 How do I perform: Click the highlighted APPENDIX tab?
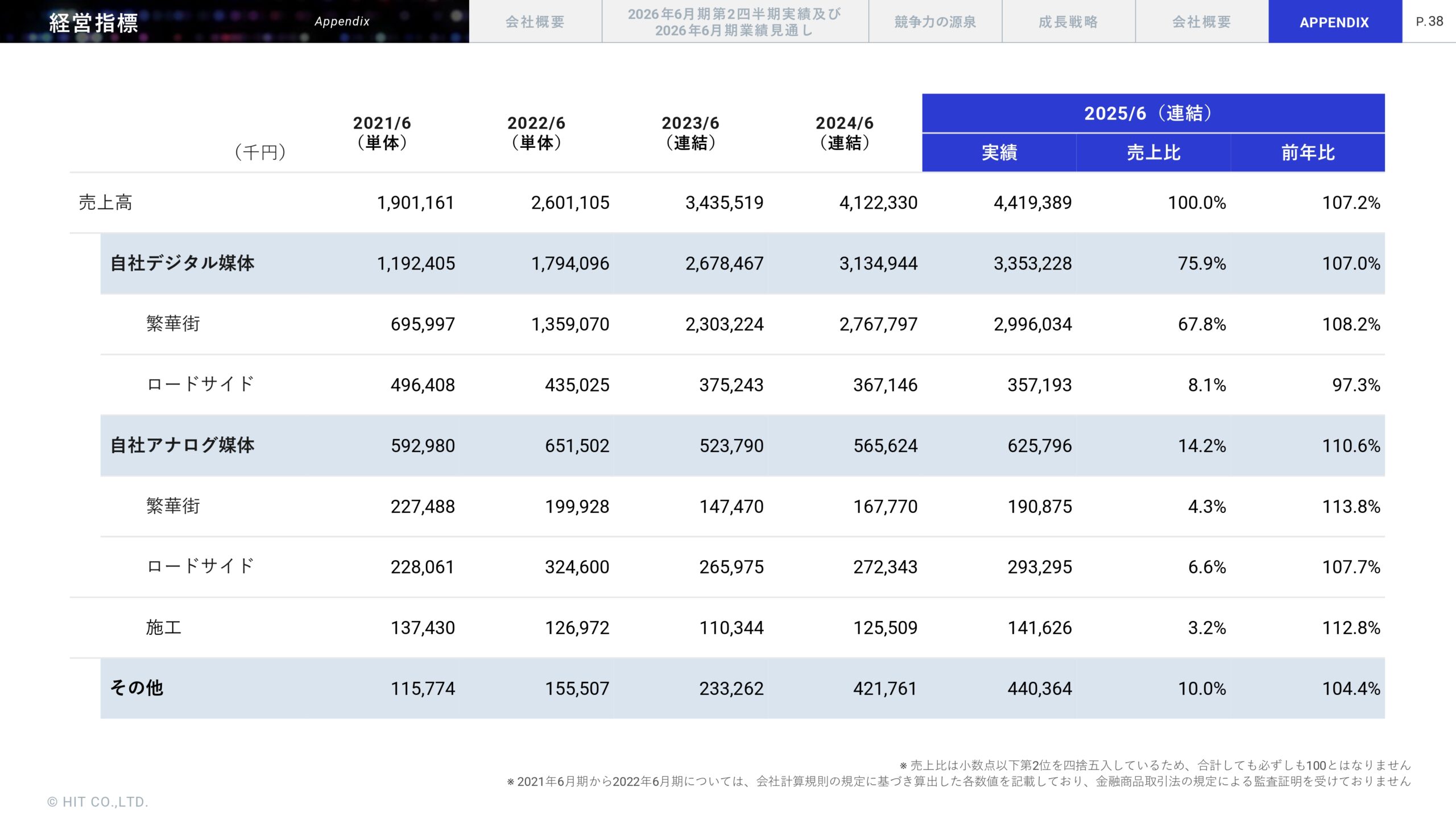pyautogui.click(x=1334, y=22)
